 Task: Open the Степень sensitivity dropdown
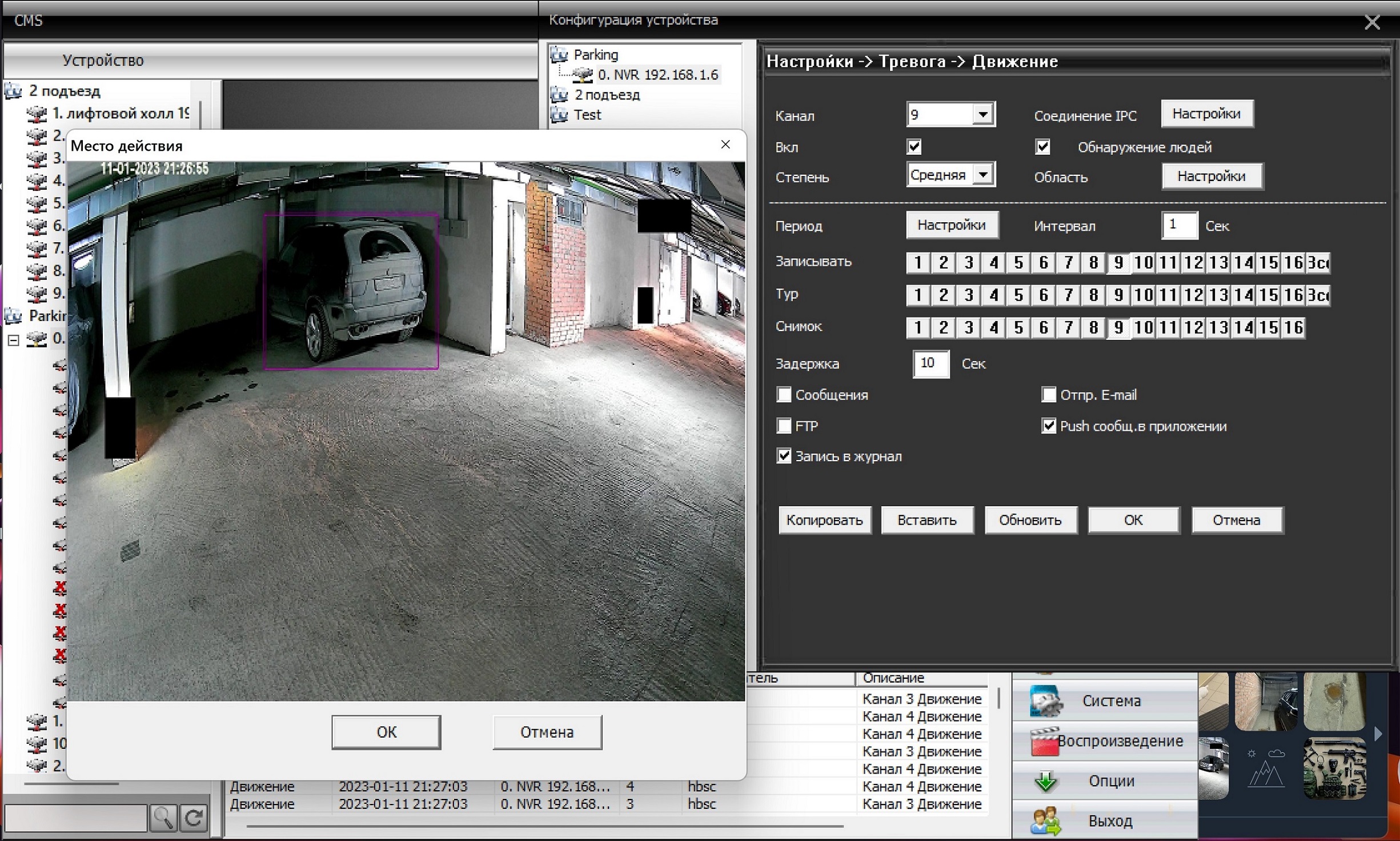[982, 175]
